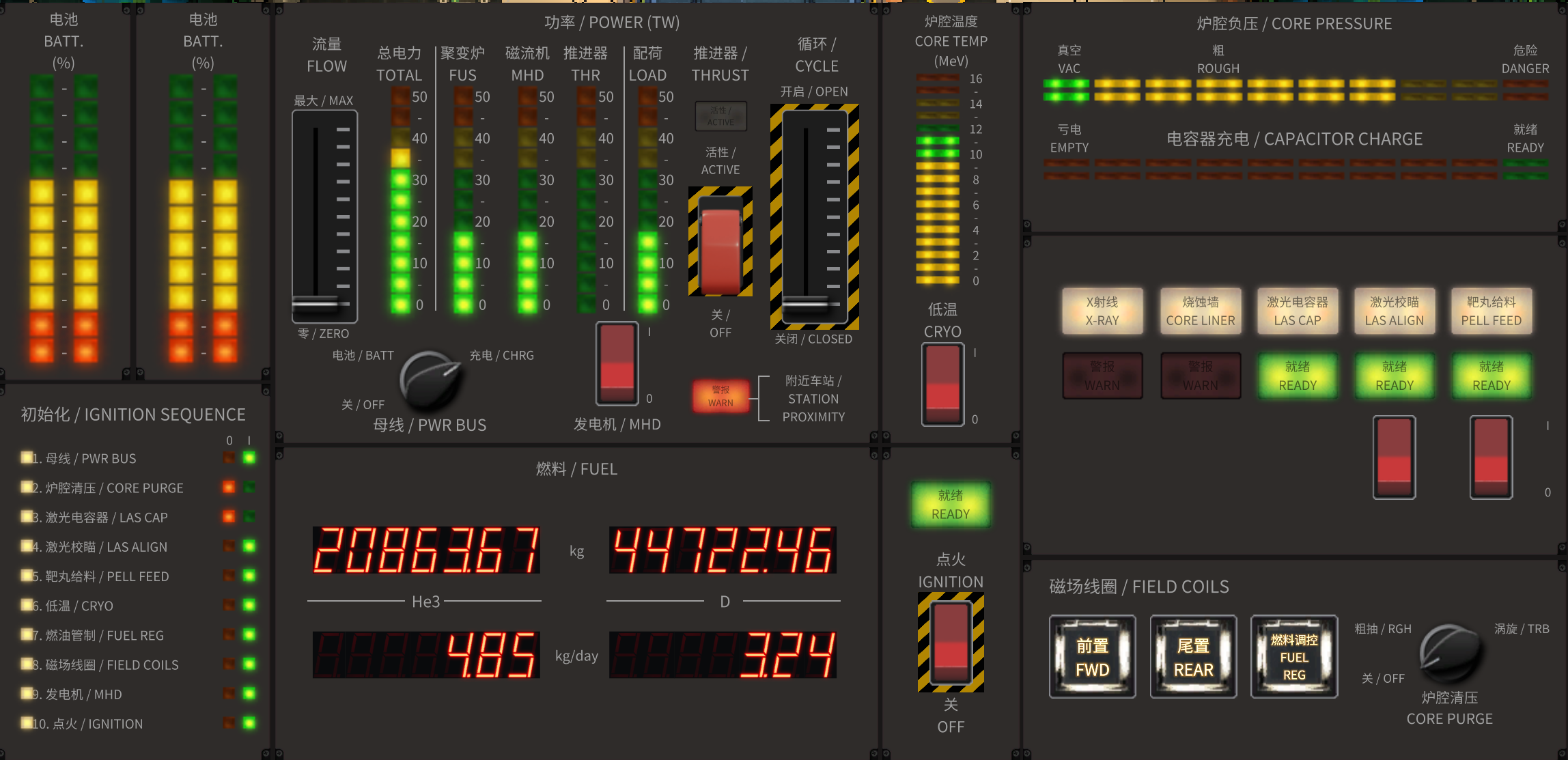Click the FWD field coil button
The height and width of the screenshot is (760, 1568).
1092,657
